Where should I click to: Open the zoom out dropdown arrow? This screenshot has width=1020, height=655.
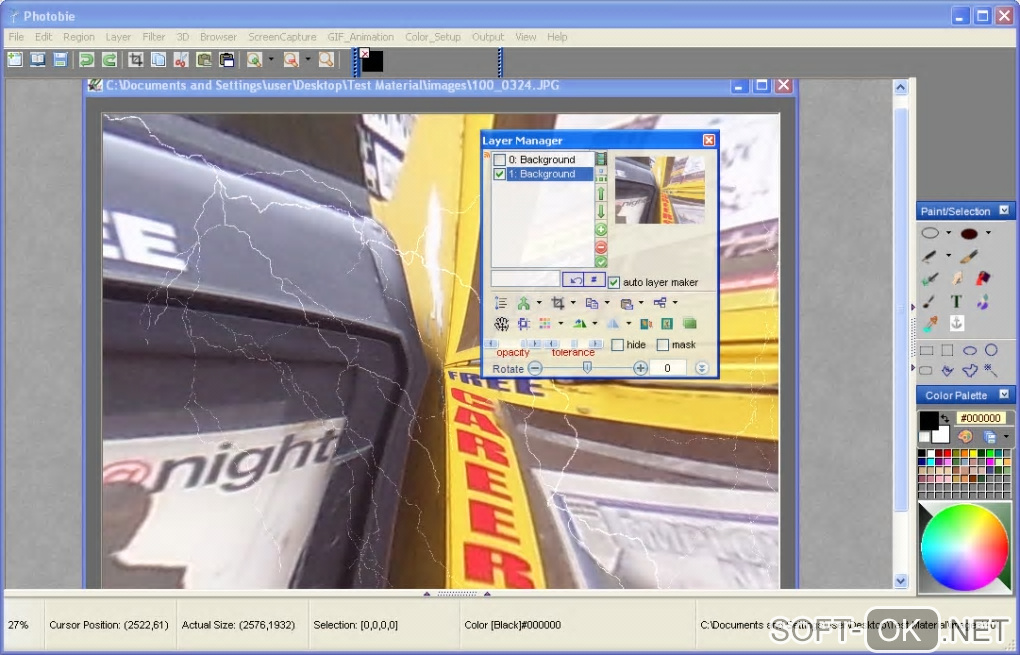[308, 60]
